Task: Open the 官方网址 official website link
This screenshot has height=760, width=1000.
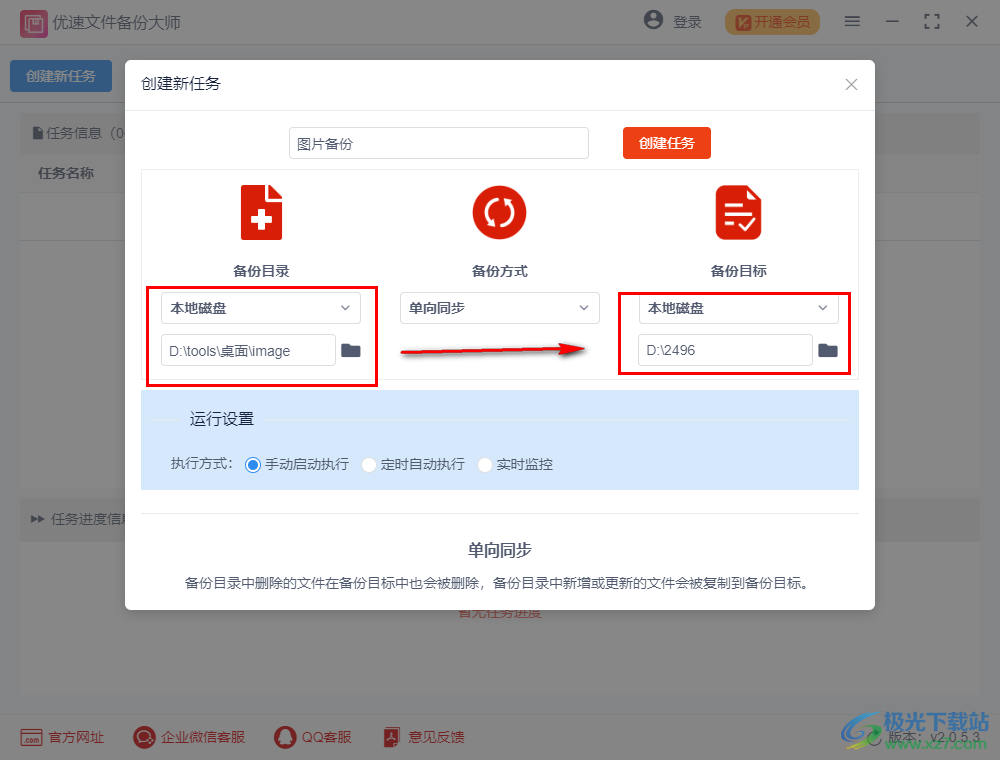Action: click(x=62, y=737)
